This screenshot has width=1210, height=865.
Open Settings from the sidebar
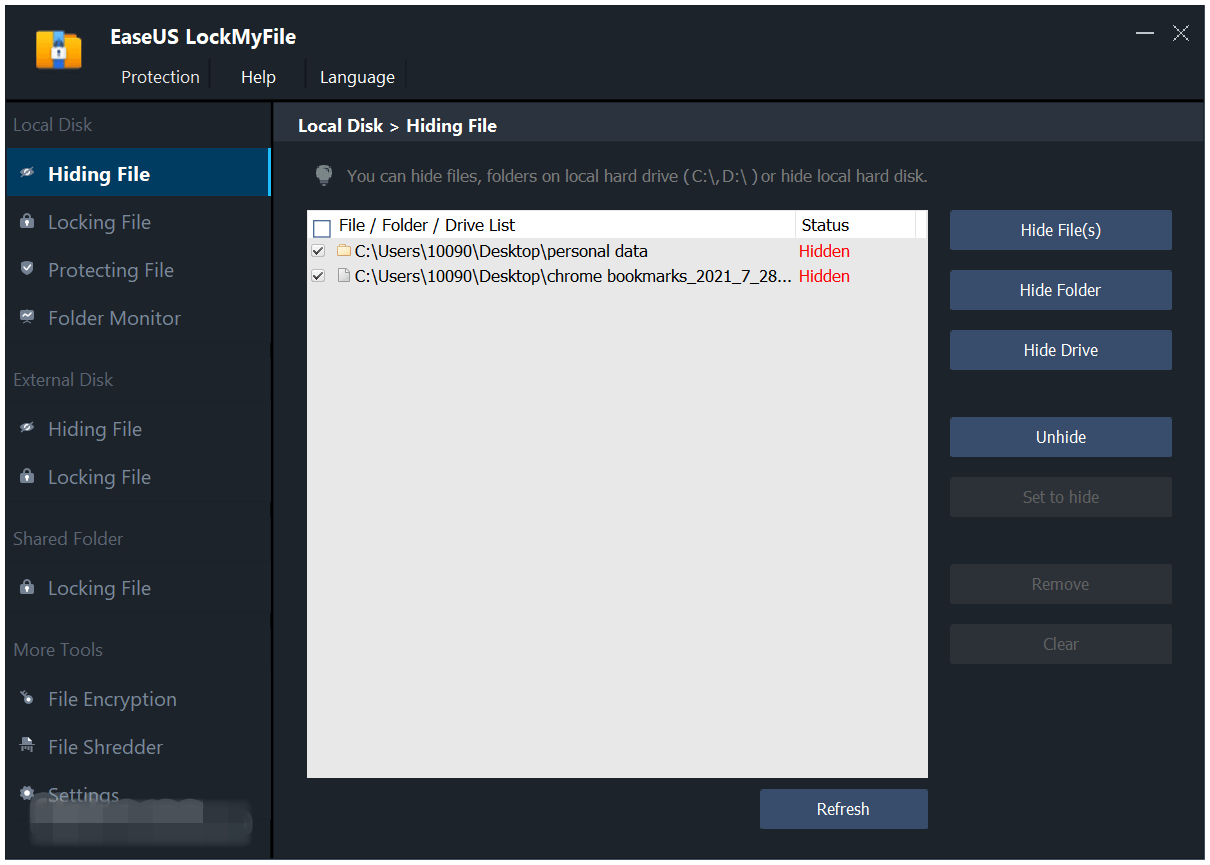83,794
